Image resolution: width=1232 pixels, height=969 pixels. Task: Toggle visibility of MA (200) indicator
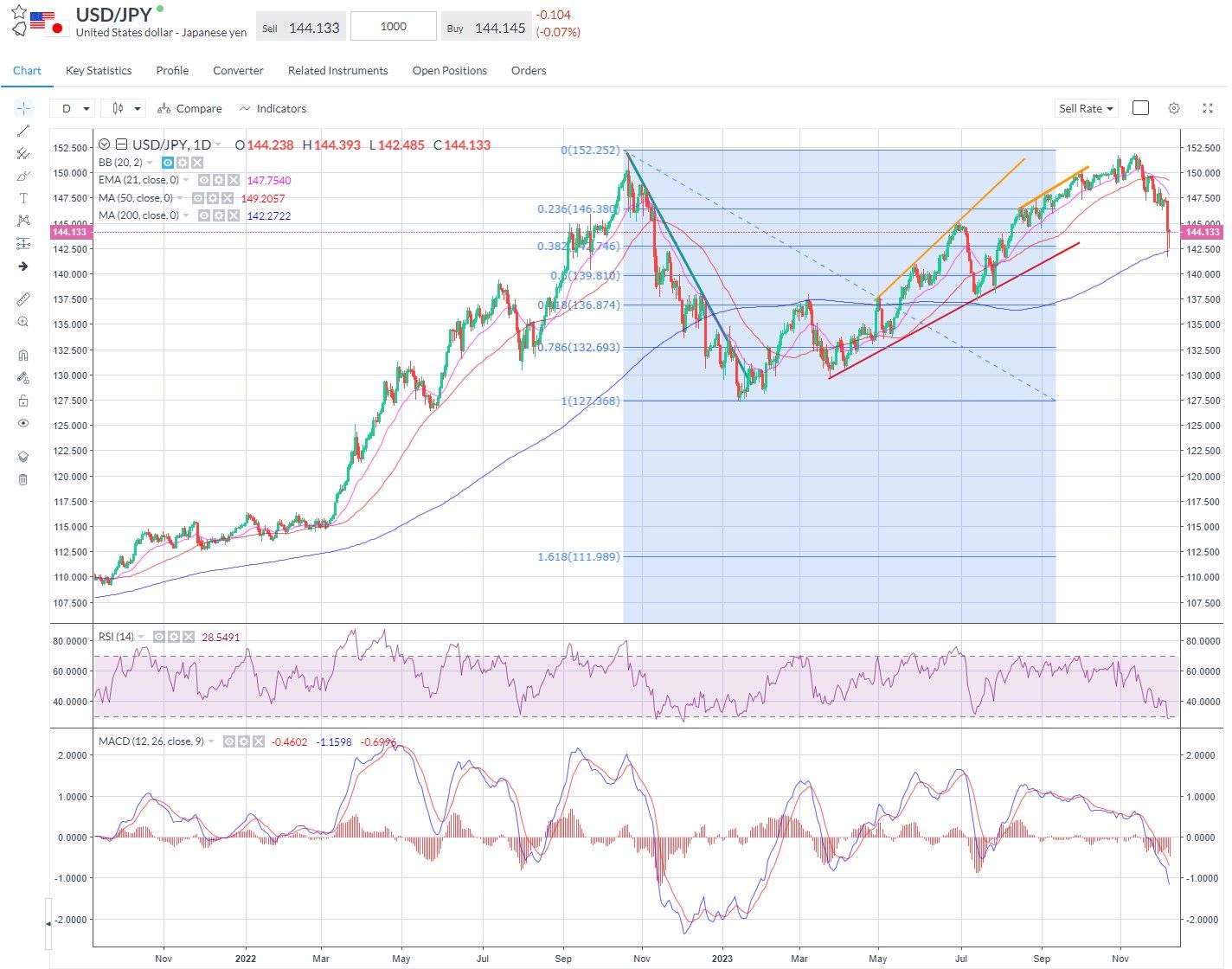204,215
